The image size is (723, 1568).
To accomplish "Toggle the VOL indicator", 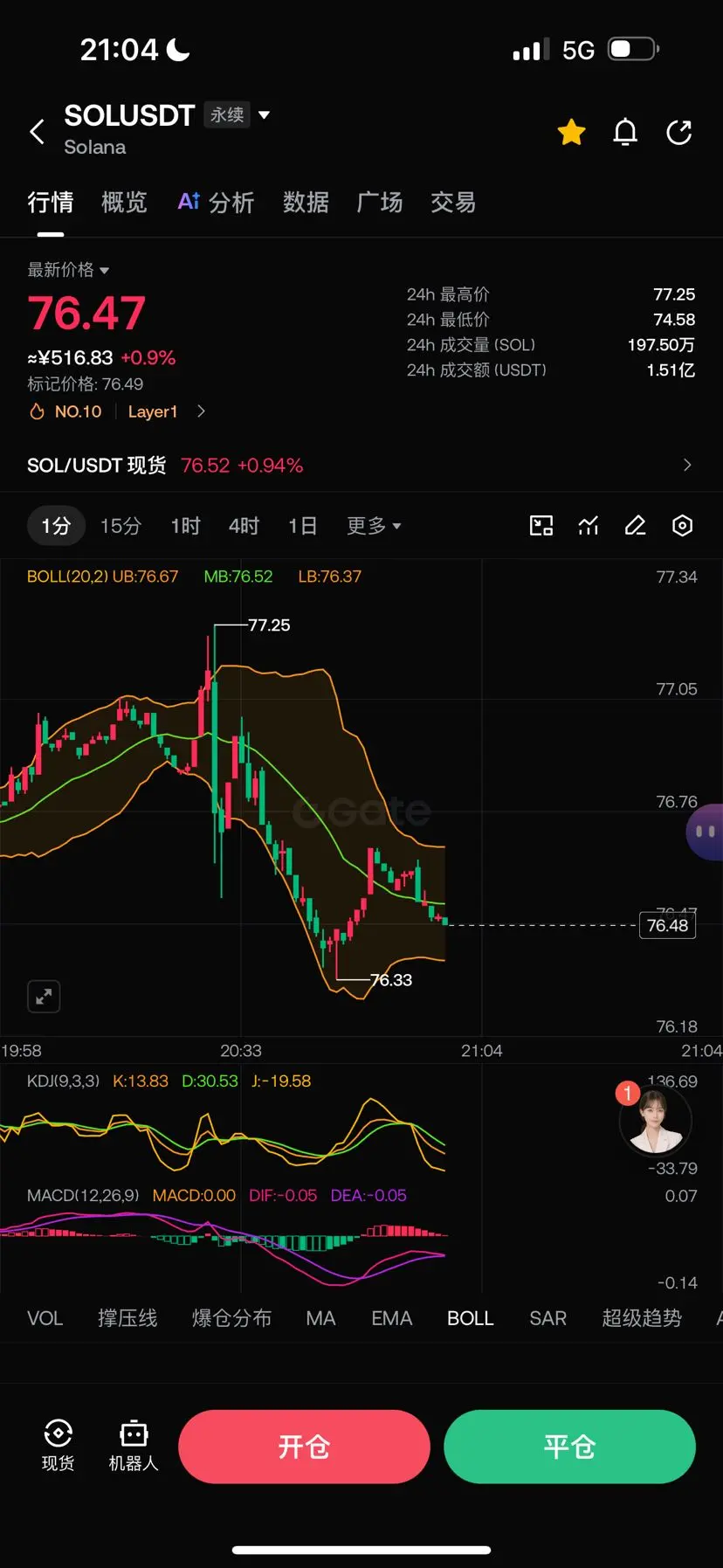I will point(45,1318).
